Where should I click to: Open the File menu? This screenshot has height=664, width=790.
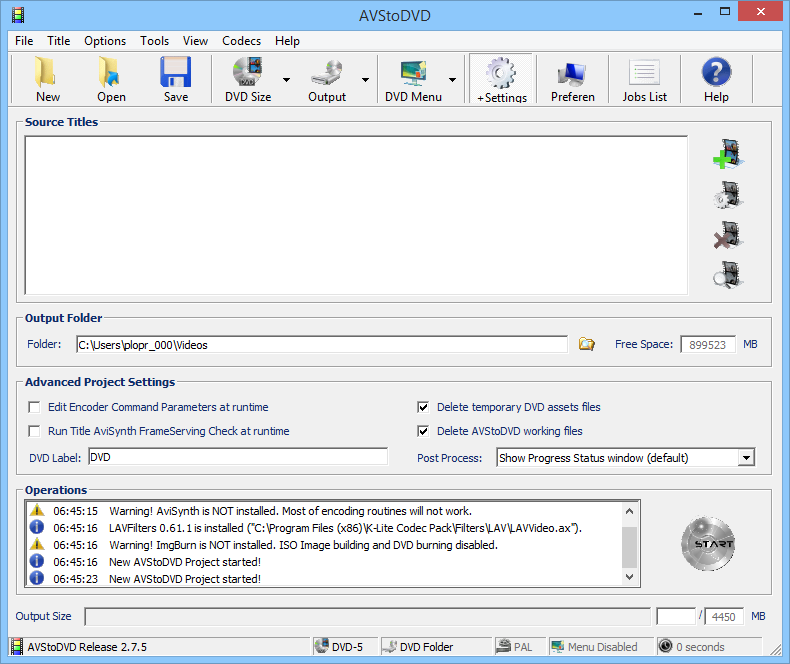(x=24, y=41)
